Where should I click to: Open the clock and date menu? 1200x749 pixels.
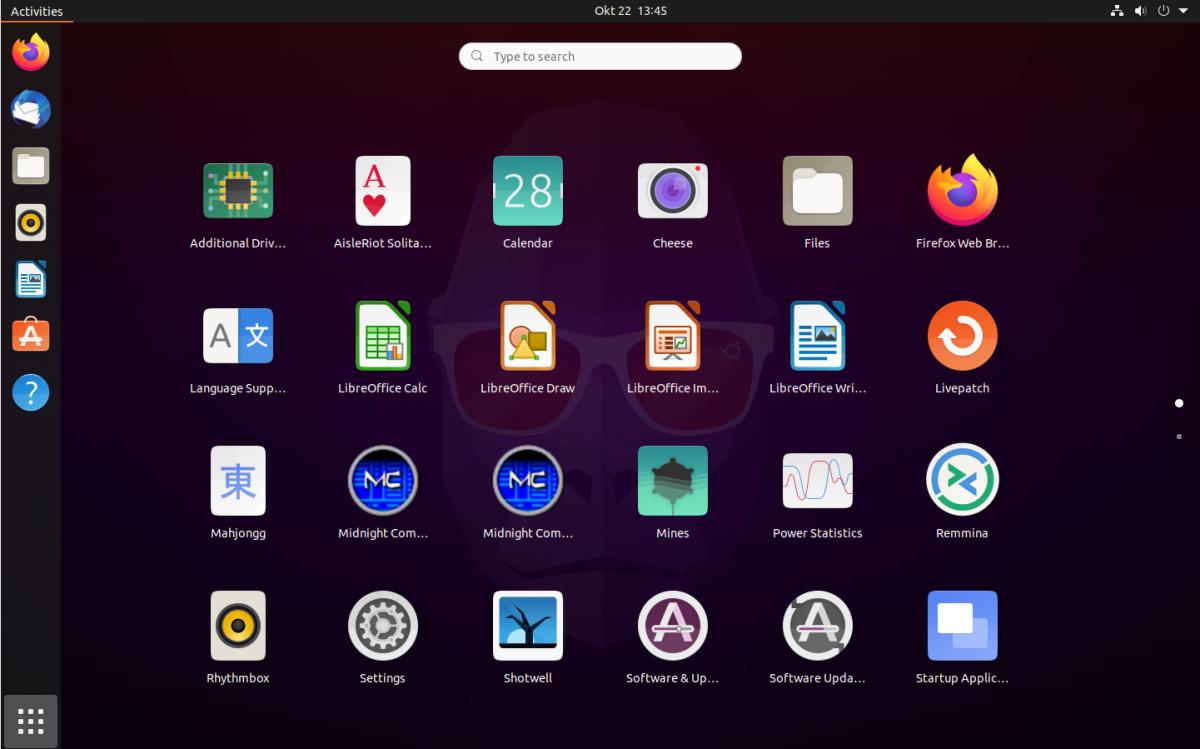coord(630,11)
